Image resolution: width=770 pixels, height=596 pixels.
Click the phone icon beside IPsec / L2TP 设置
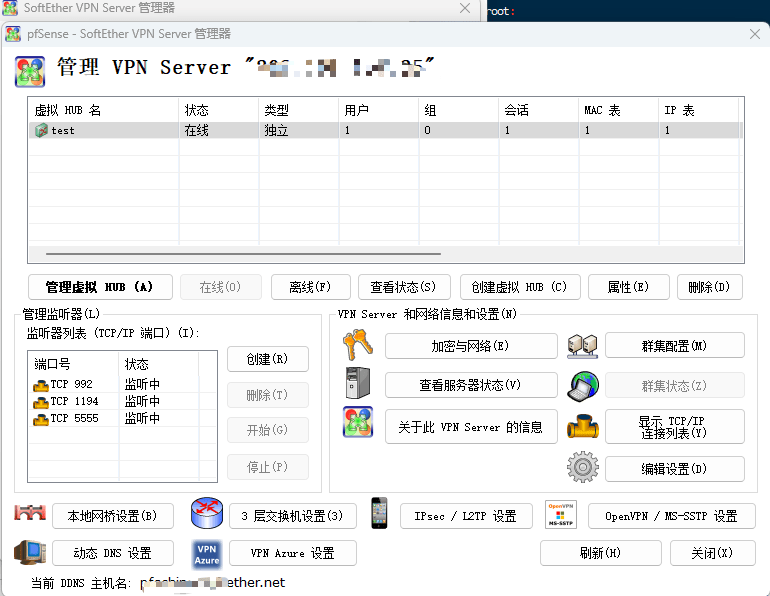pos(379,514)
